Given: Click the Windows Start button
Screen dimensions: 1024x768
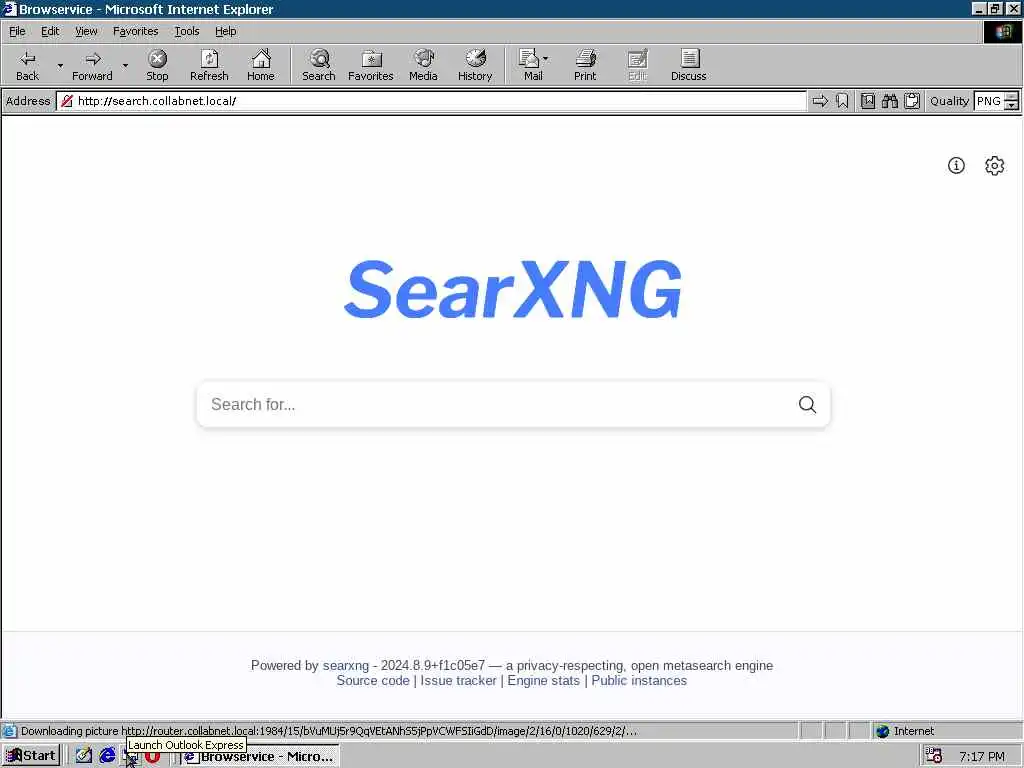Looking at the screenshot, I should point(31,756).
